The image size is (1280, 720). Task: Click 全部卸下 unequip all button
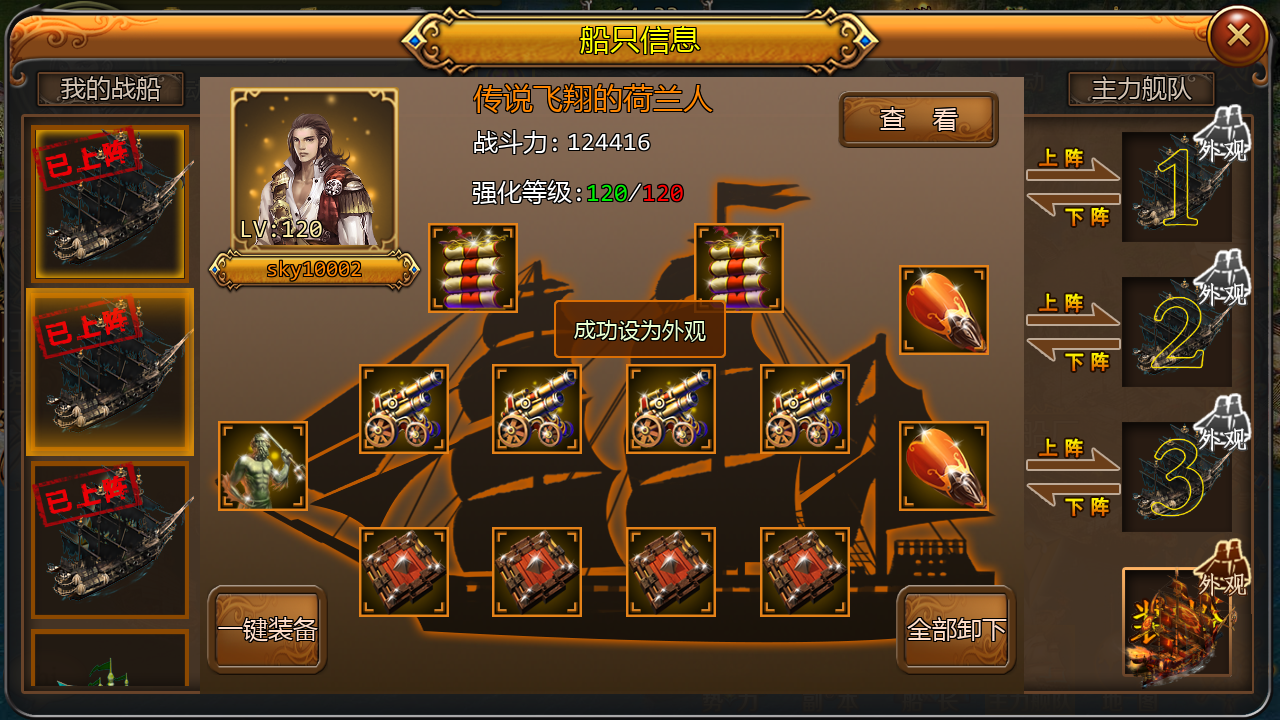tap(956, 629)
